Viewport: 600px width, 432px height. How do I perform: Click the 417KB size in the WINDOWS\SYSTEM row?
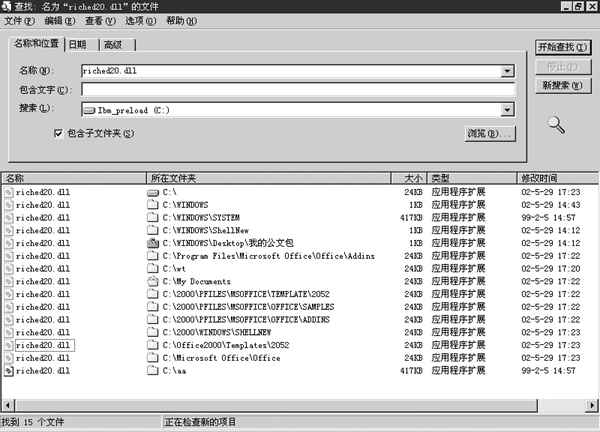[x=412, y=218]
